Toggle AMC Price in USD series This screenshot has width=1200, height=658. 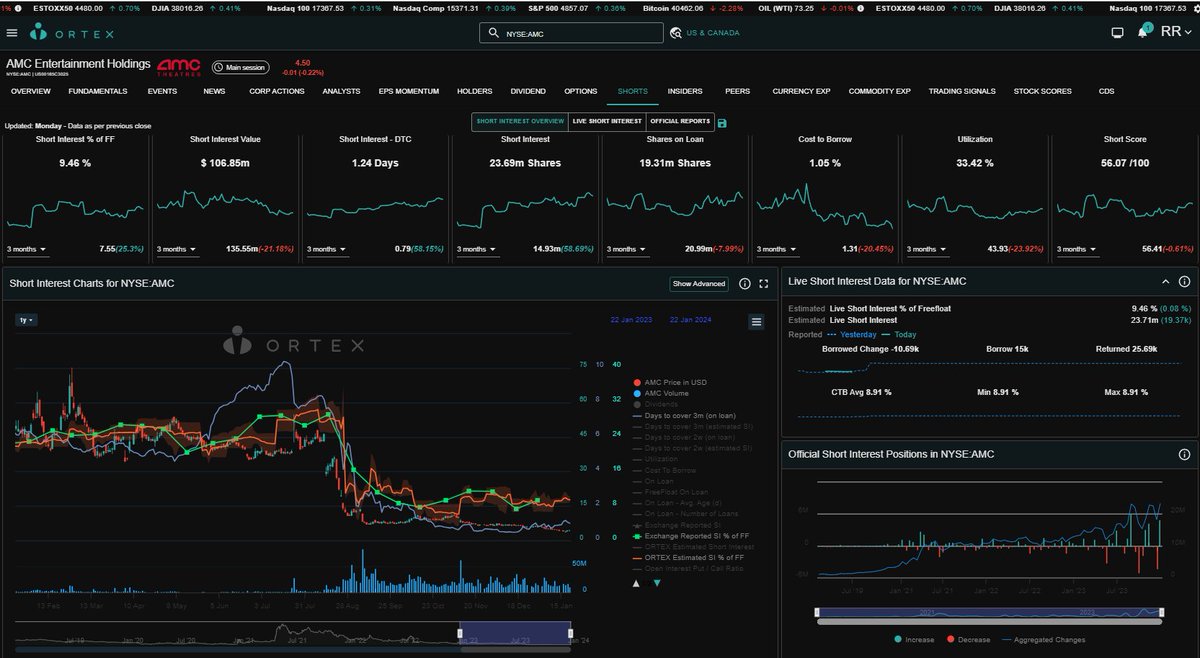pyautogui.click(x=671, y=382)
